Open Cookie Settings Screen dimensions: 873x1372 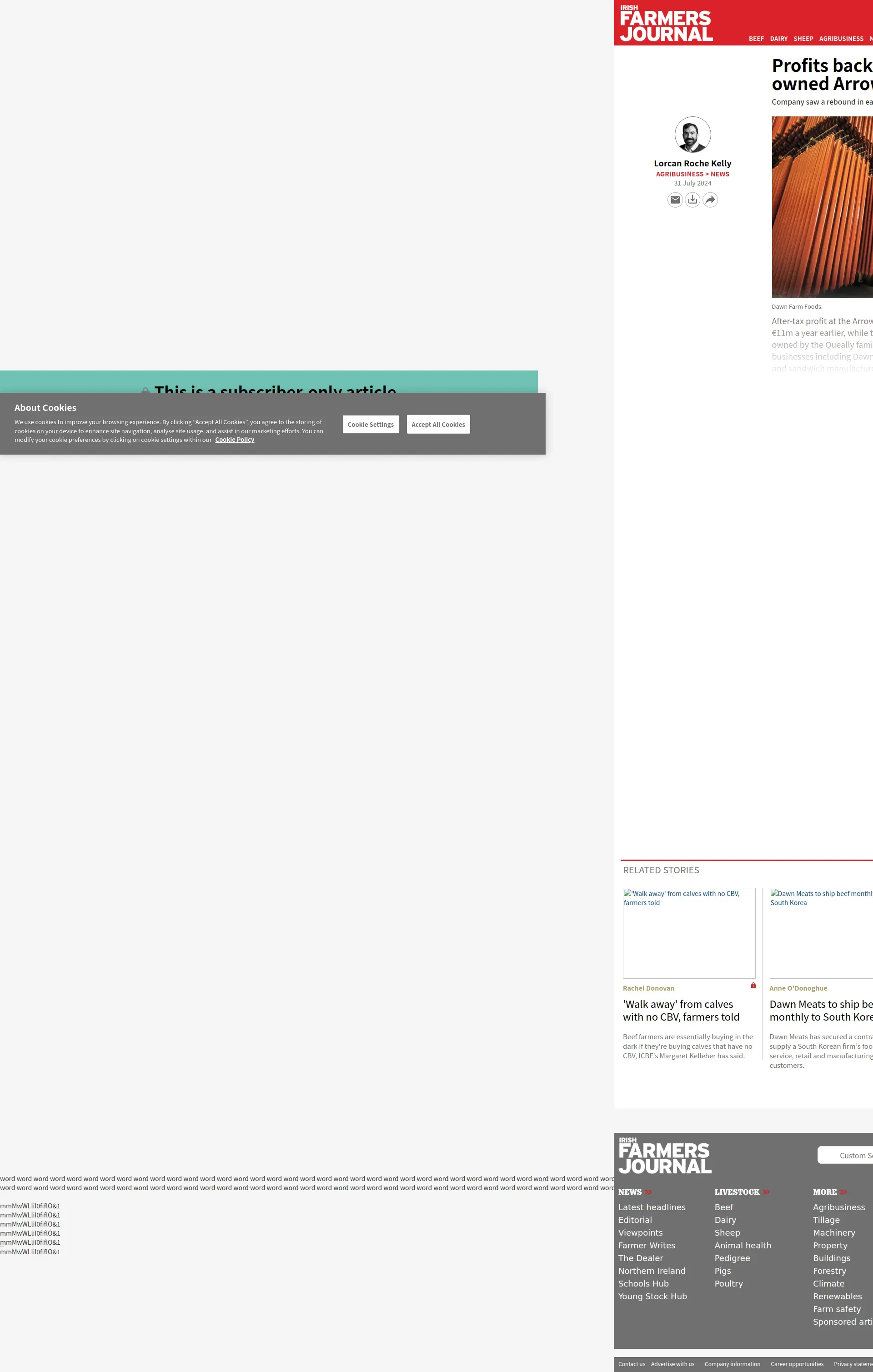(x=371, y=425)
